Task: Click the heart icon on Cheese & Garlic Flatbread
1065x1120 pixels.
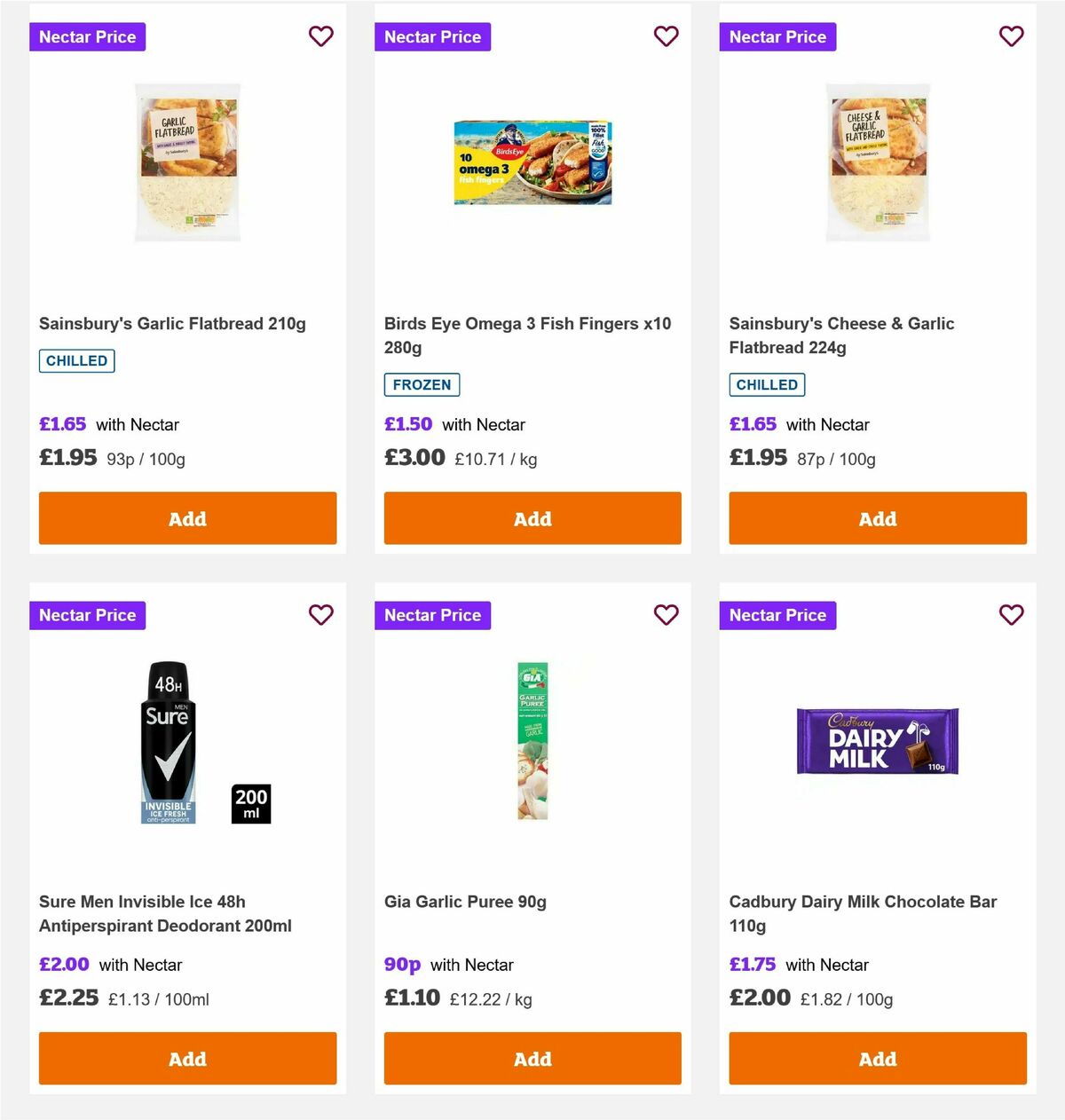Action: [x=1011, y=36]
